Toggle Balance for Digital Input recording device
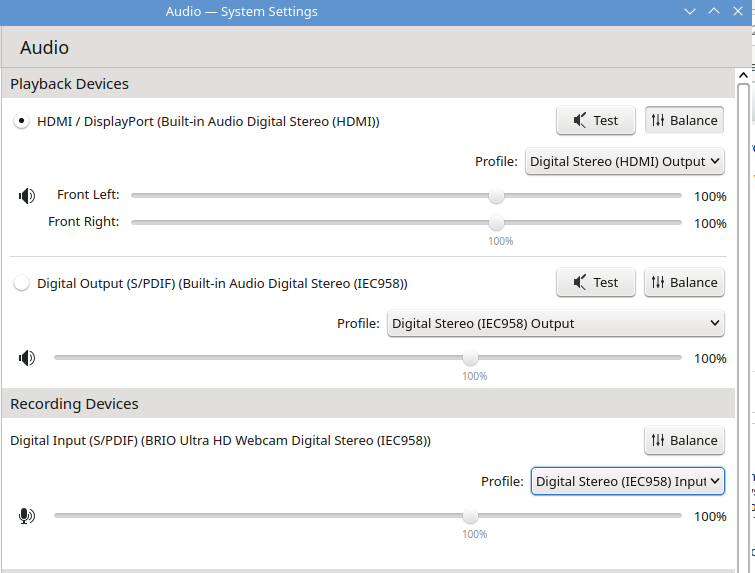Viewport: 755px width, 573px height. click(x=684, y=441)
